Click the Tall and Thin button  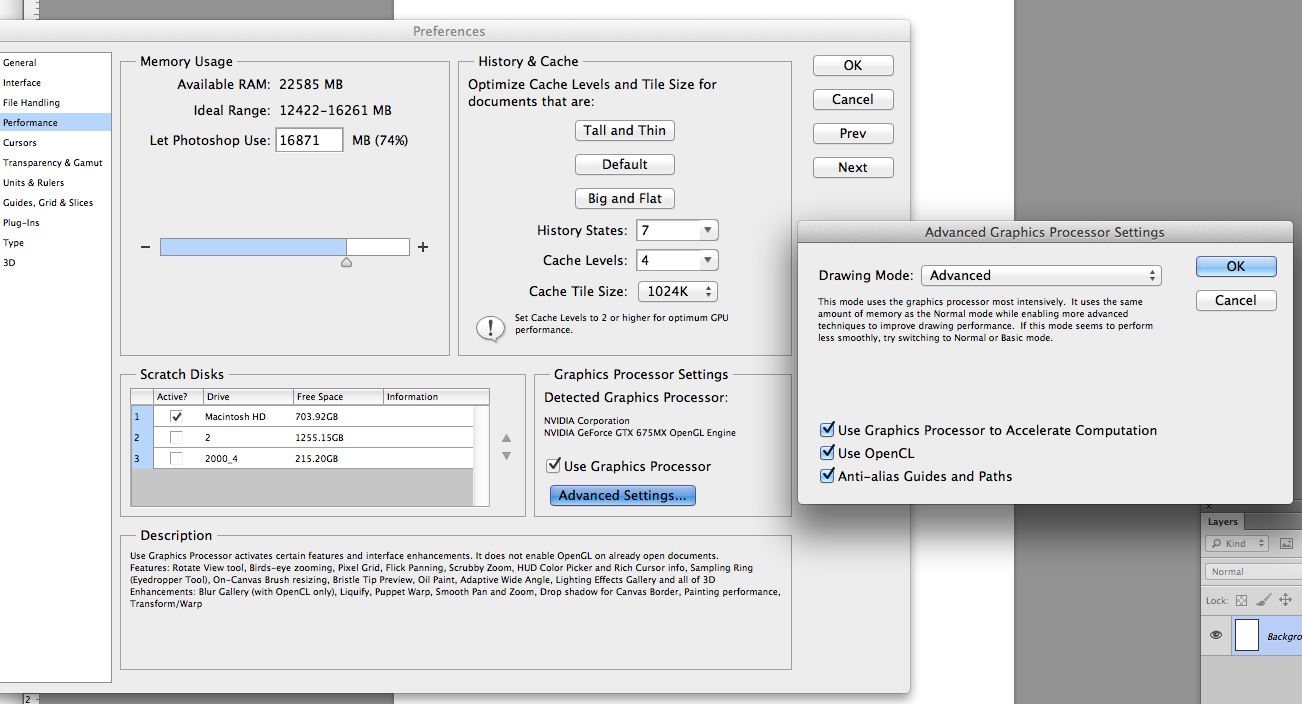click(625, 130)
